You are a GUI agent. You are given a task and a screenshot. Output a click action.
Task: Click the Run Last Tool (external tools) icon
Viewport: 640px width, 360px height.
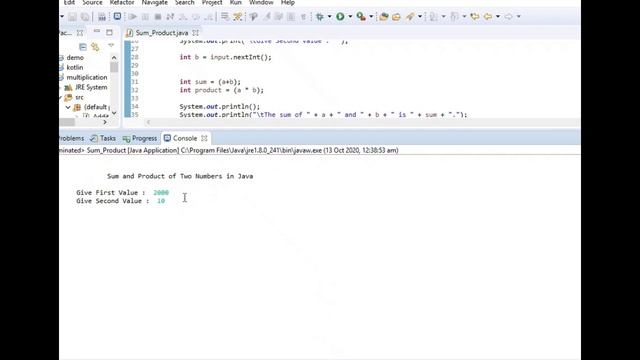pos(360,16)
